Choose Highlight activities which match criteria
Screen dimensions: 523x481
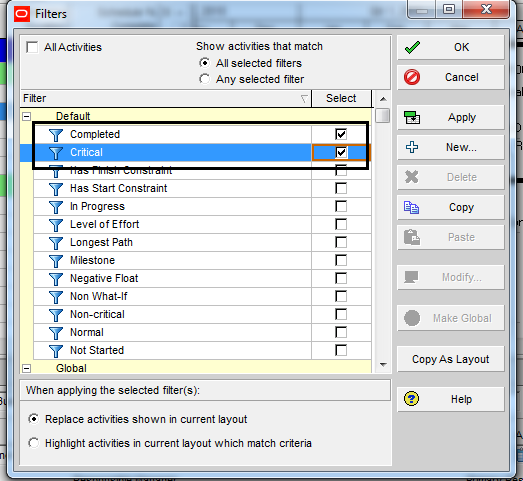coord(34,443)
